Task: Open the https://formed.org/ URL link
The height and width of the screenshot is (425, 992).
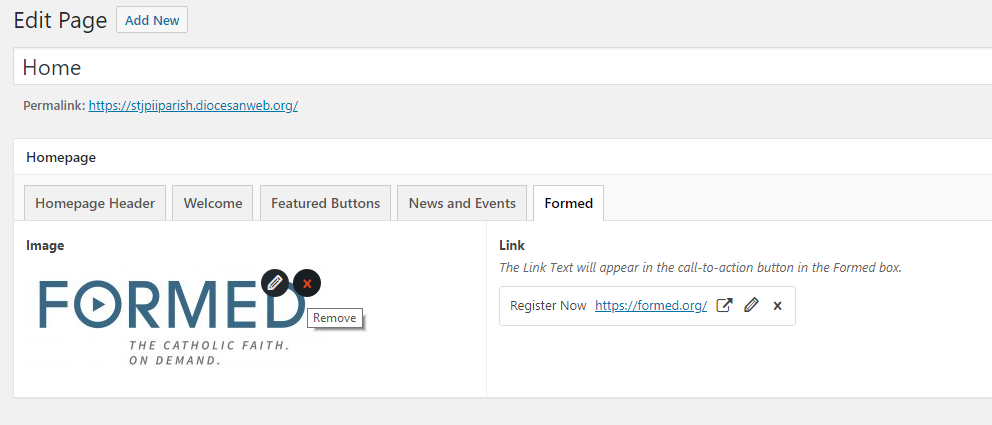Action: click(x=651, y=306)
